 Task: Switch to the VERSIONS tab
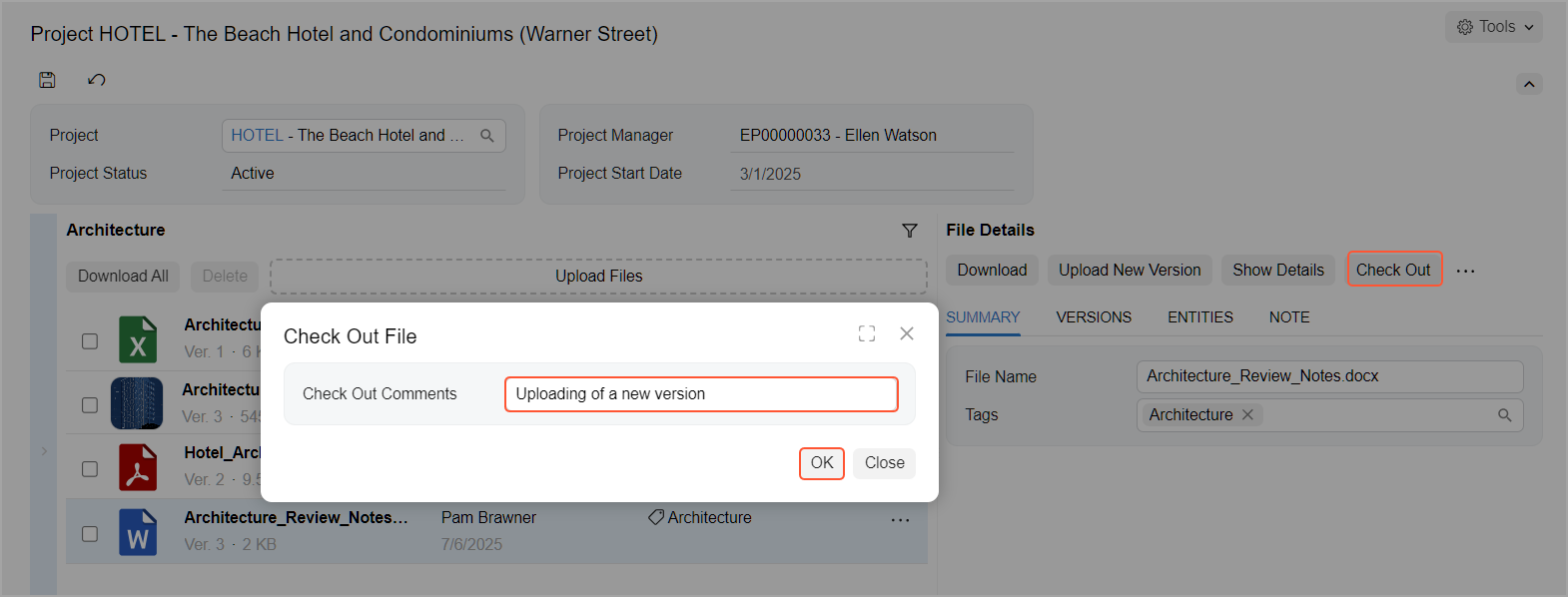pos(1094,317)
